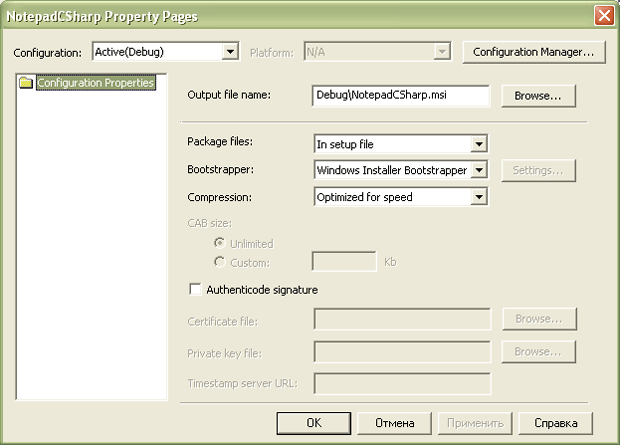Enable the Authenticode signature checkbox
The width and height of the screenshot is (620, 445).
click(x=195, y=290)
